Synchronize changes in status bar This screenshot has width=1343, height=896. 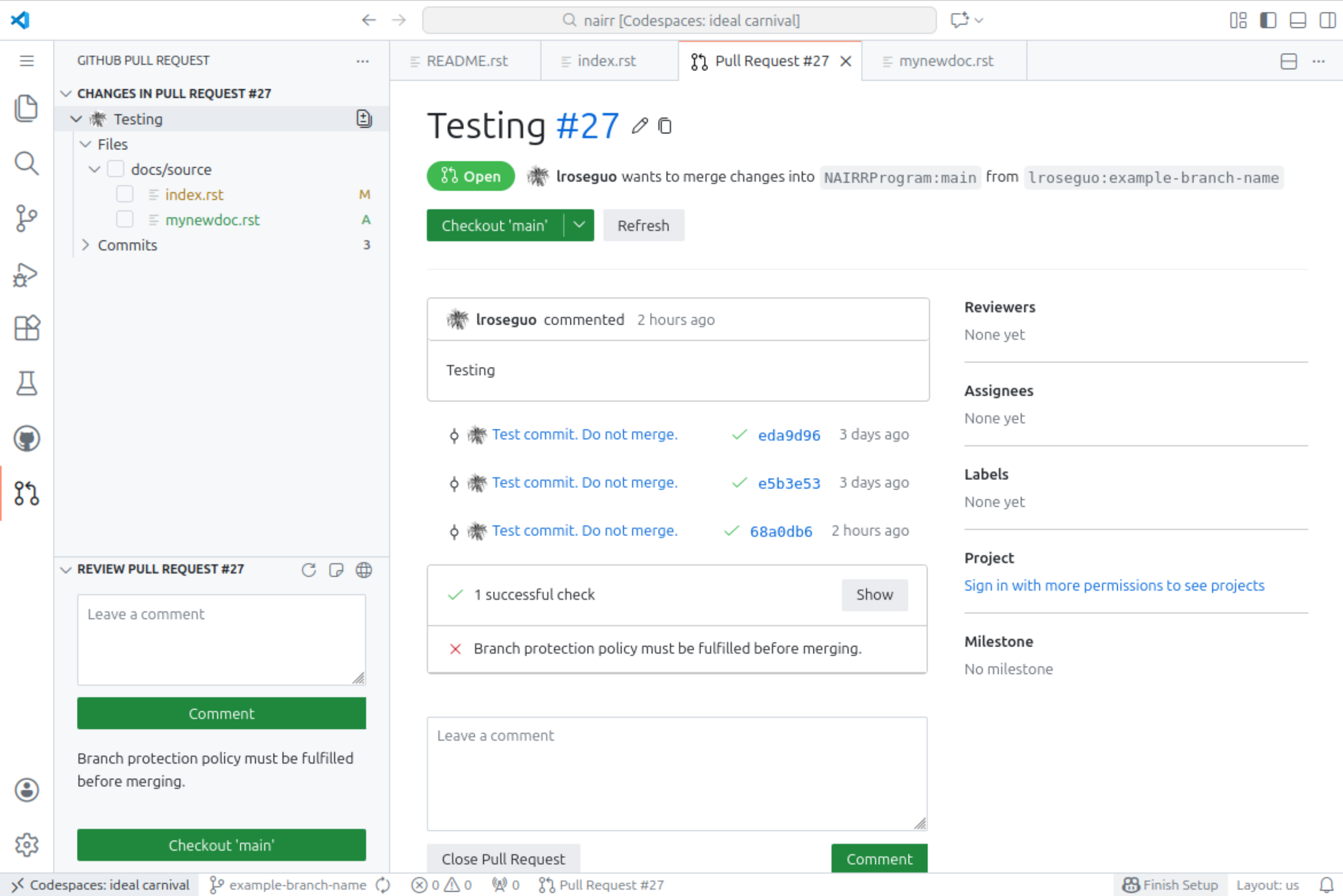tap(383, 885)
